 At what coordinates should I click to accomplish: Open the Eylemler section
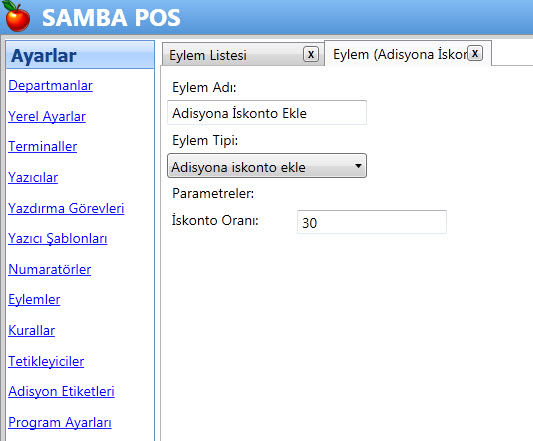click(x=34, y=300)
